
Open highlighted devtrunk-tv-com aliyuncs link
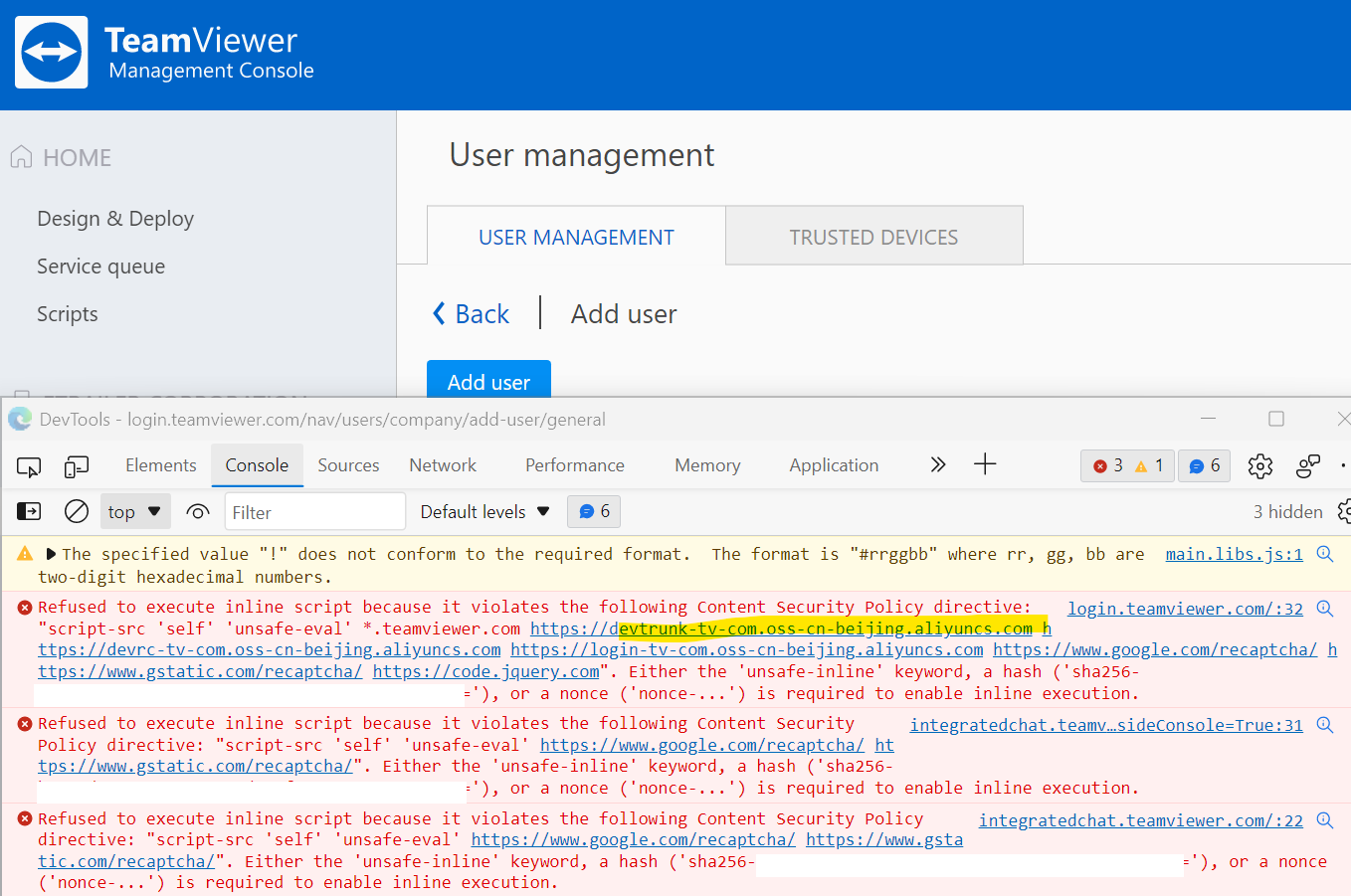(781, 628)
